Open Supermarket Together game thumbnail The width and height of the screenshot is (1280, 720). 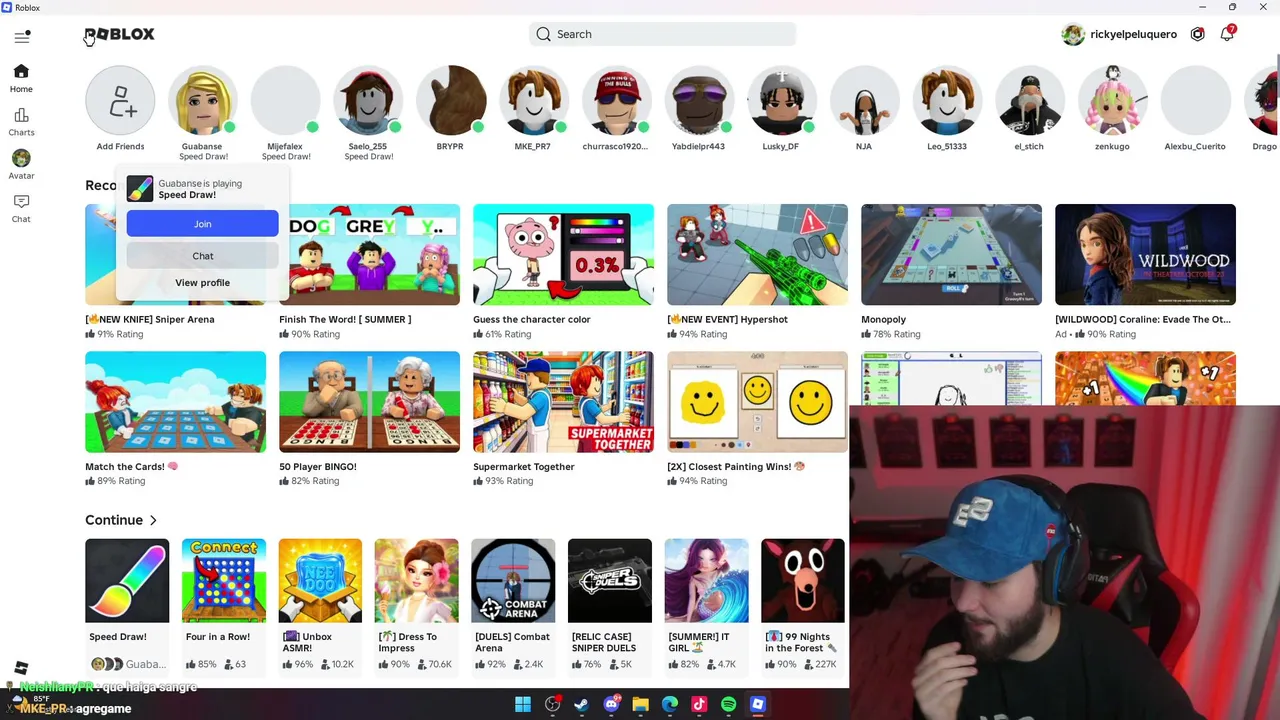click(x=563, y=401)
